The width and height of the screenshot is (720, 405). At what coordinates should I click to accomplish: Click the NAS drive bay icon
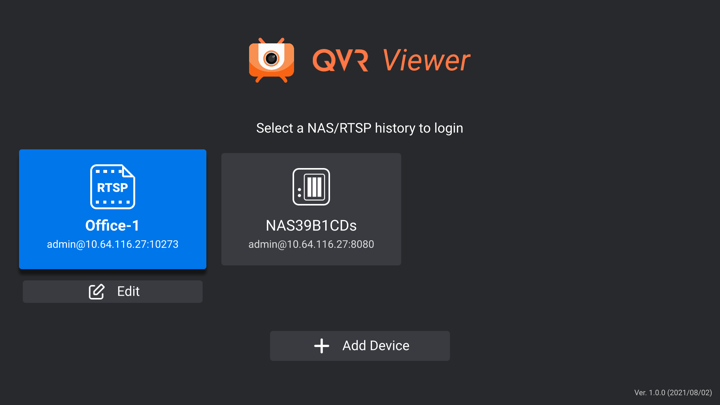coord(311,186)
